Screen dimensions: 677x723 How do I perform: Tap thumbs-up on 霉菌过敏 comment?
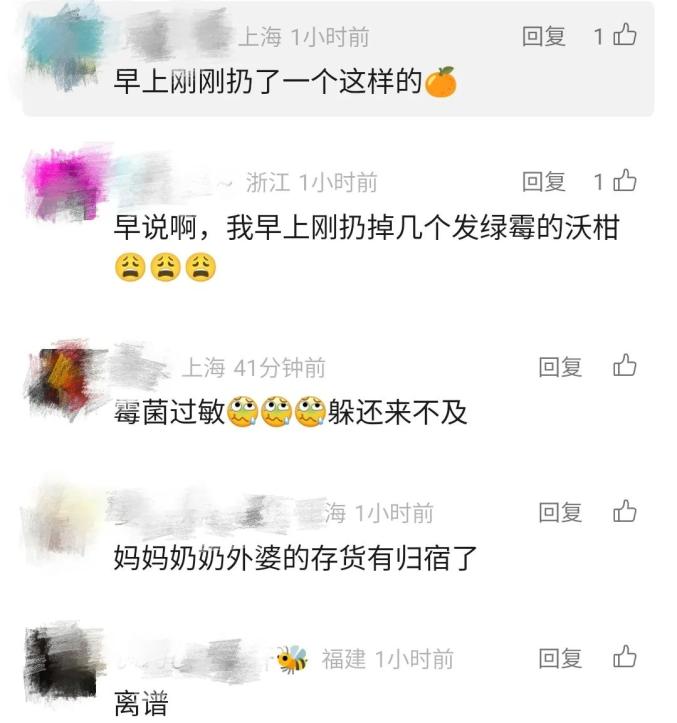pos(625,366)
